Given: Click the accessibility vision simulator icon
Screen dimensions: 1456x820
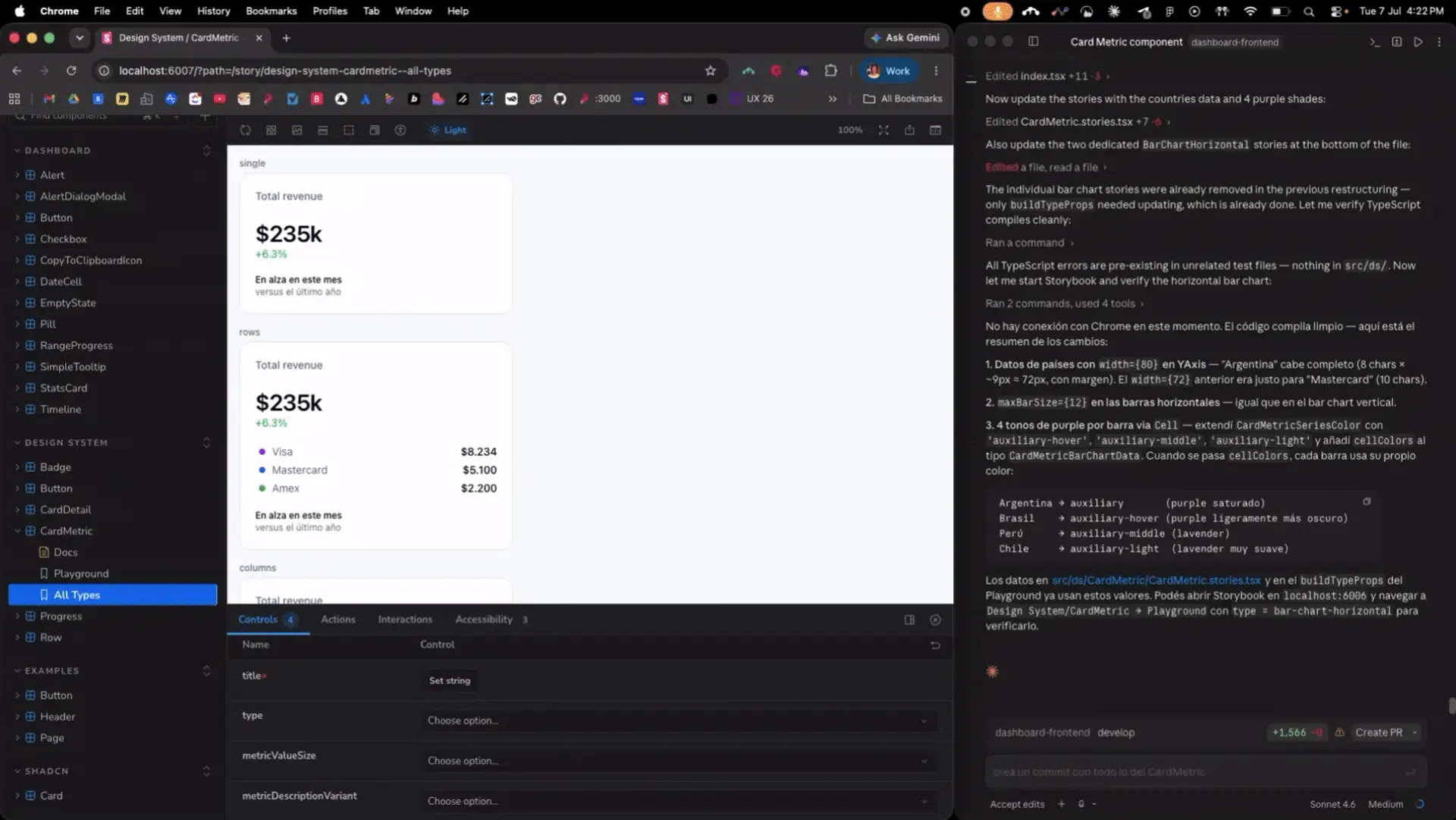Looking at the screenshot, I should click(x=400, y=130).
